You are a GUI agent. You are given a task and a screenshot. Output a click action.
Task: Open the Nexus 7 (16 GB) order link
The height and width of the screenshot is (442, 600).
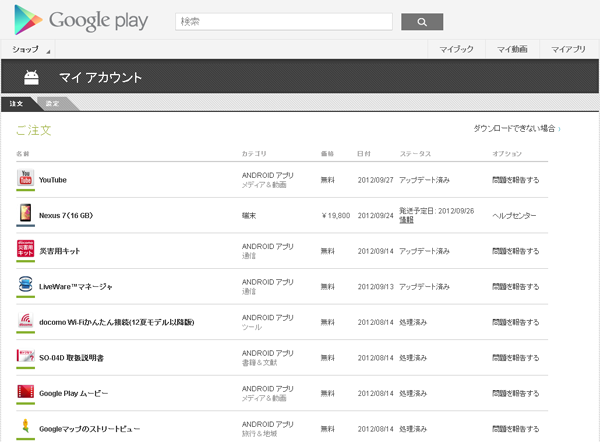click(66, 215)
